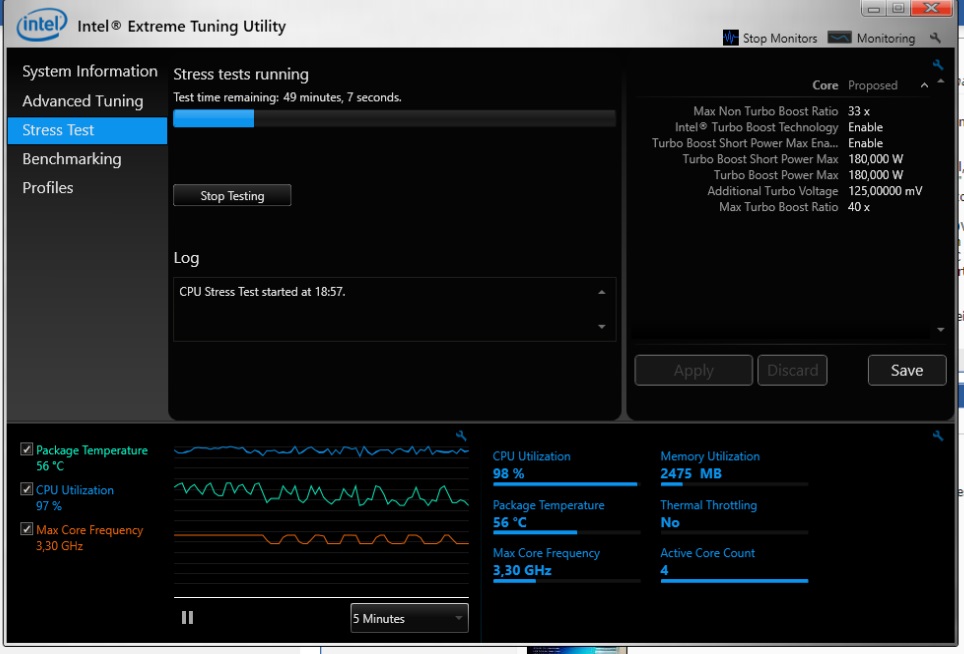This screenshot has height=654, width=964.
Task: Click the 'Test time remaining' text
Action: point(287,97)
